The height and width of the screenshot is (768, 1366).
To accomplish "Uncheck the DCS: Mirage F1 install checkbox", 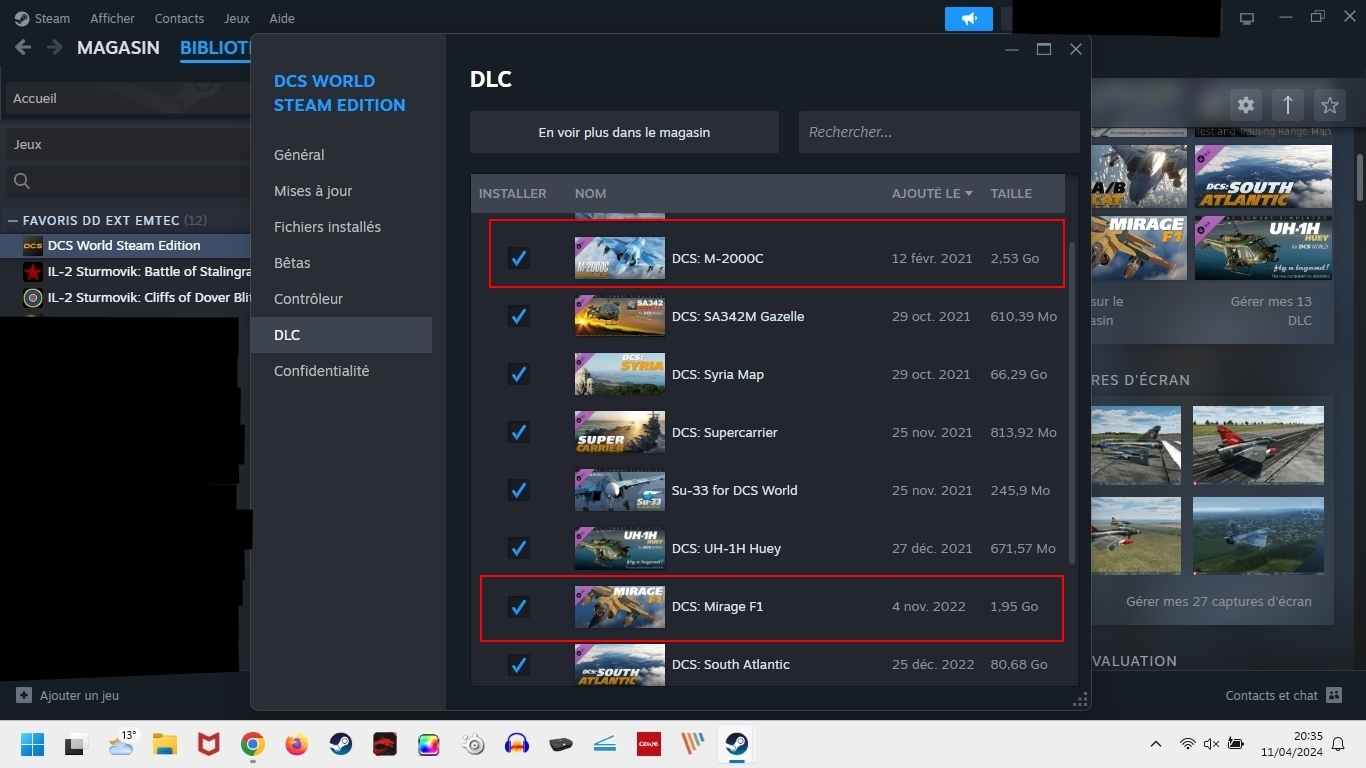I will pos(518,606).
